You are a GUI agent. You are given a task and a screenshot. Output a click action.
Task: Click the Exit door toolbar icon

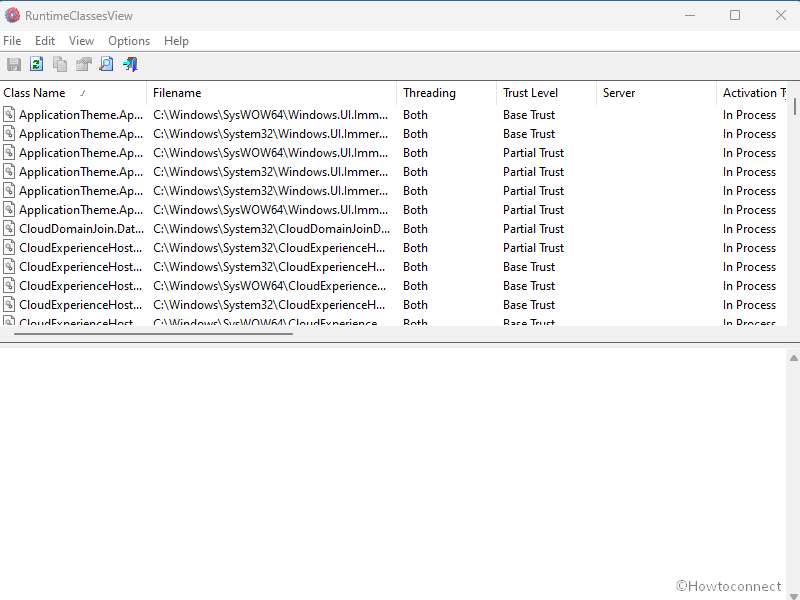pyautogui.click(x=129, y=65)
